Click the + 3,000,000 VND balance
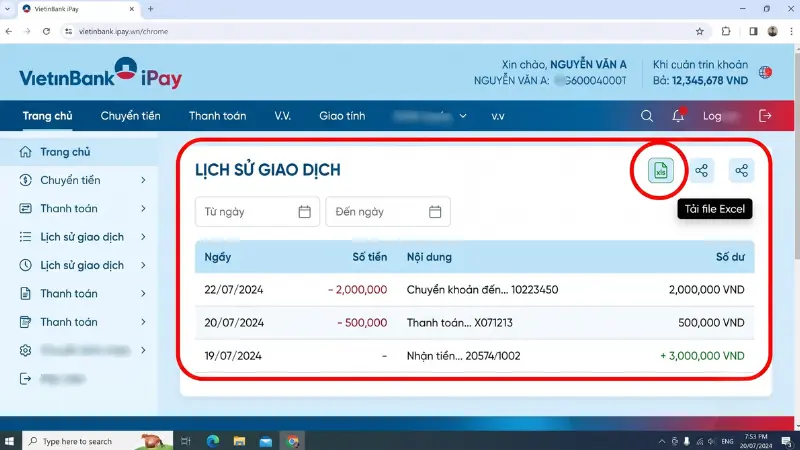The width and height of the screenshot is (800, 450). [x=702, y=356]
